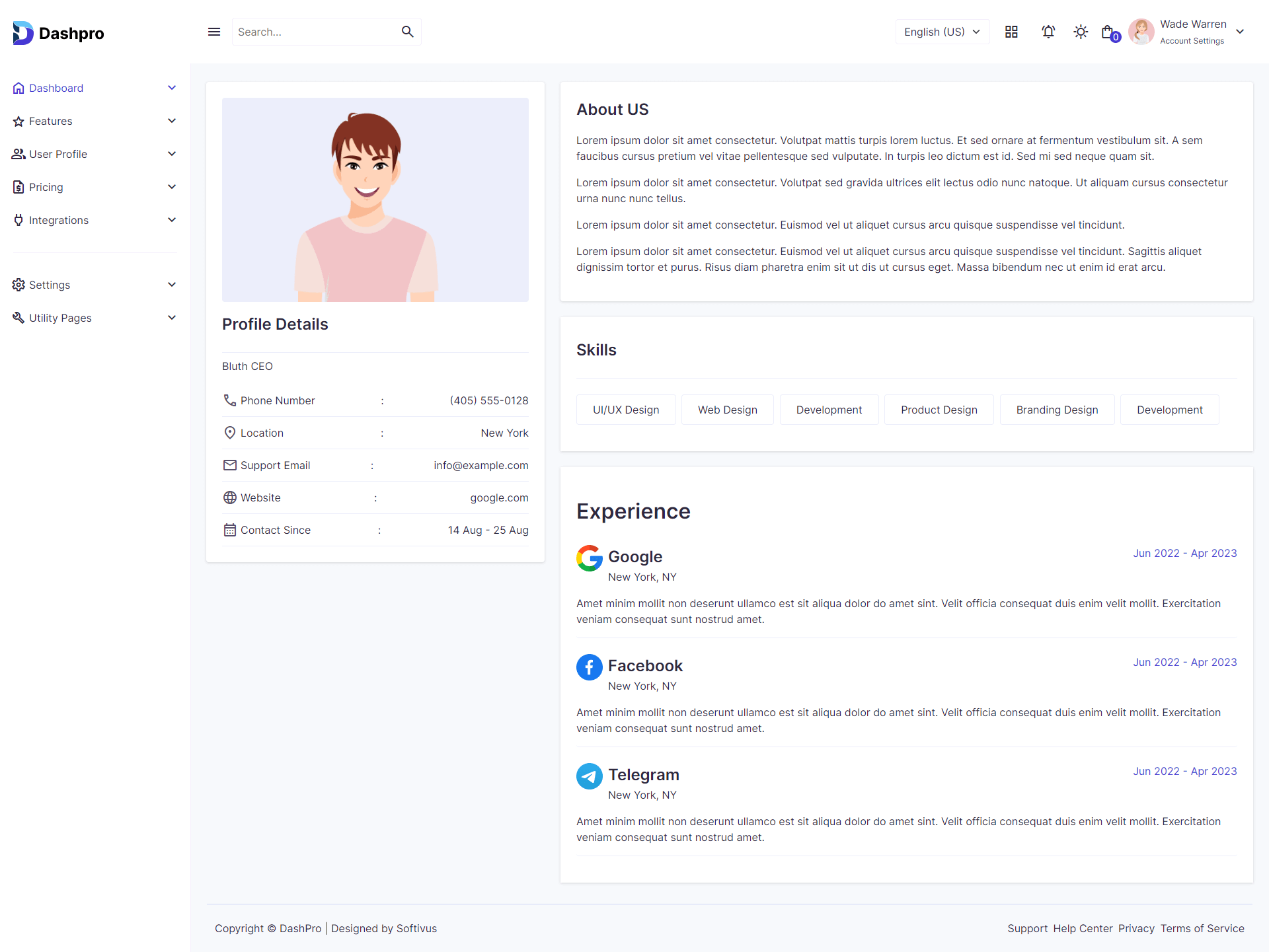Viewport: 1269px width, 952px height.
Task: Click the Facebook logo icon
Action: tap(589, 667)
